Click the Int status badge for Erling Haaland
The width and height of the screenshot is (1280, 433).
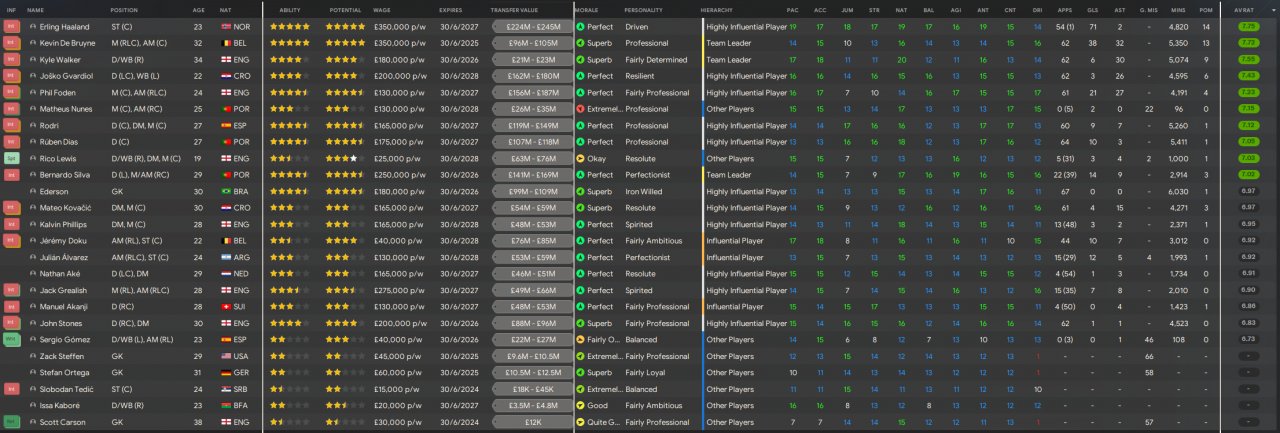coord(11,27)
